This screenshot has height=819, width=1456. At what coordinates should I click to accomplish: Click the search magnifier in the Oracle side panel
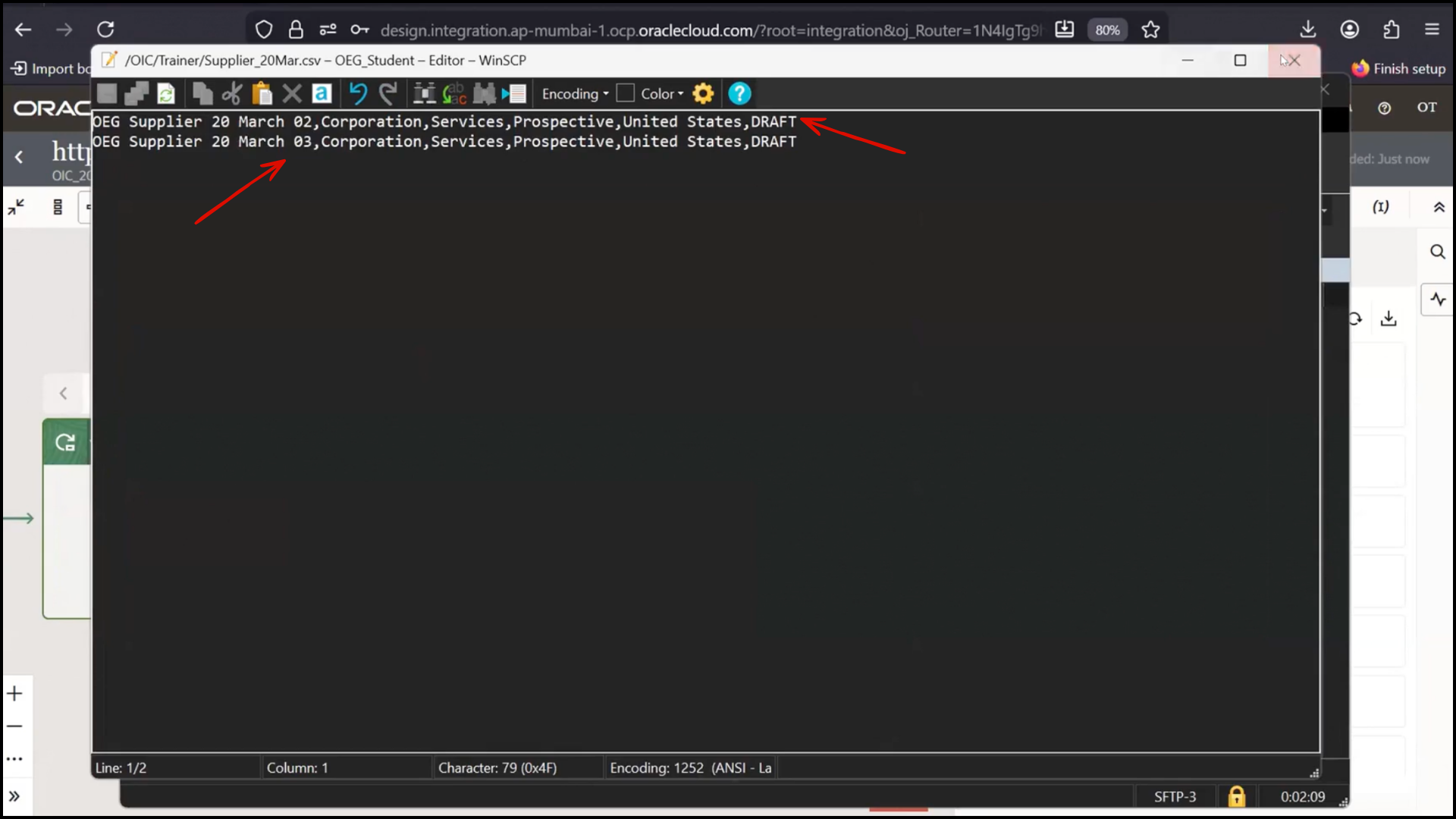click(1437, 252)
